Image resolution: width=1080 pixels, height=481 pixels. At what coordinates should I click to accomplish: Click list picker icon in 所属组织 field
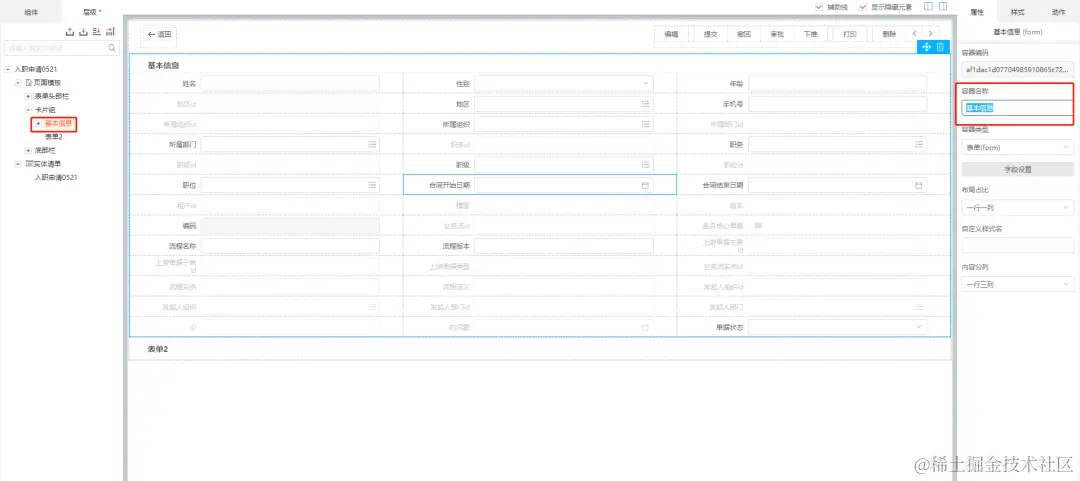pyautogui.click(x=645, y=124)
